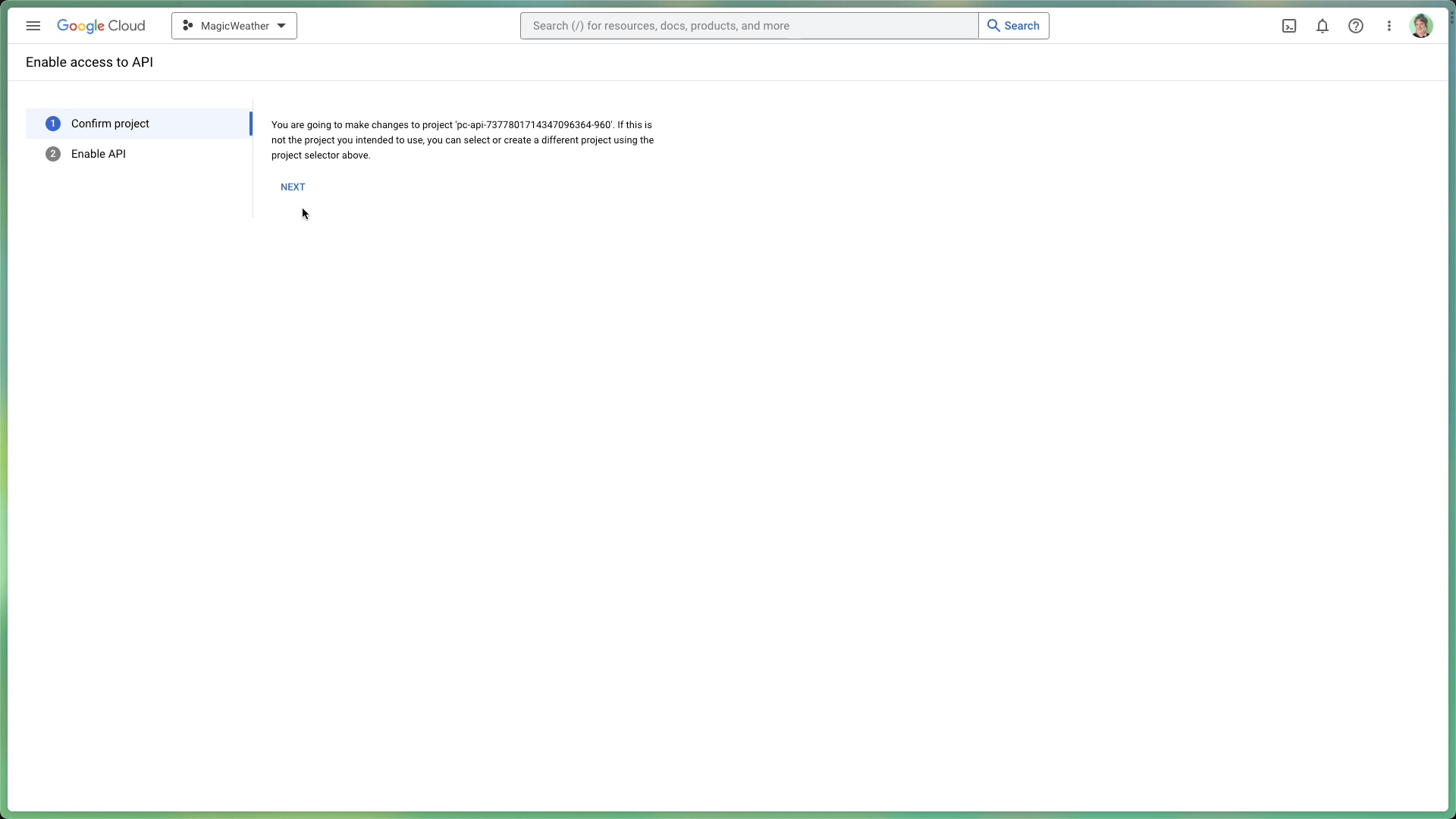
Task: Click the step 1 number circle
Action: click(x=53, y=124)
